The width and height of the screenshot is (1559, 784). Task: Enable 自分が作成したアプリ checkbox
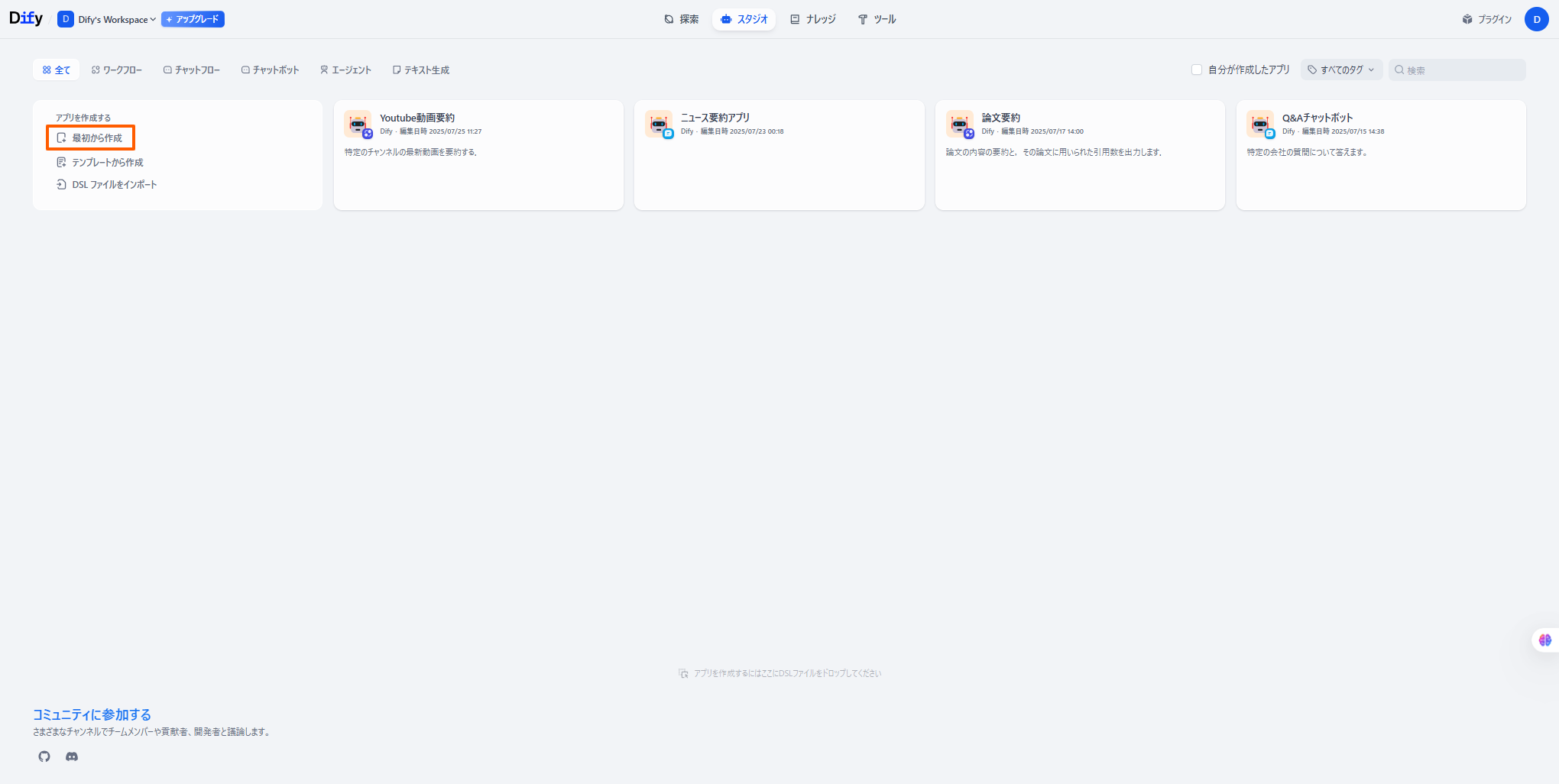(1197, 70)
